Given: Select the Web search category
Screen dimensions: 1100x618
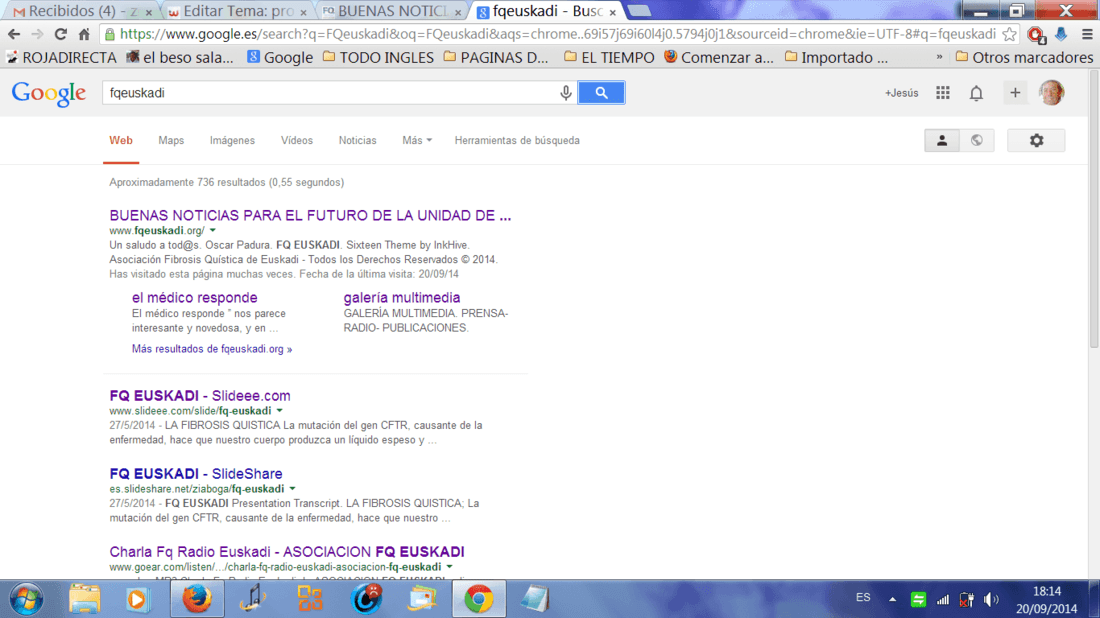Looking at the screenshot, I should [121, 140].
